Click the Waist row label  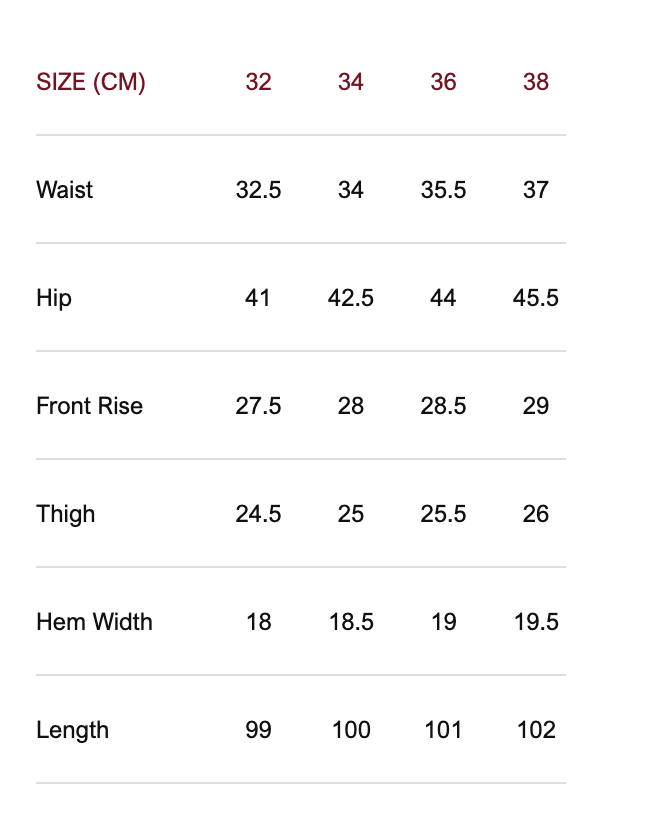point(64,190)
